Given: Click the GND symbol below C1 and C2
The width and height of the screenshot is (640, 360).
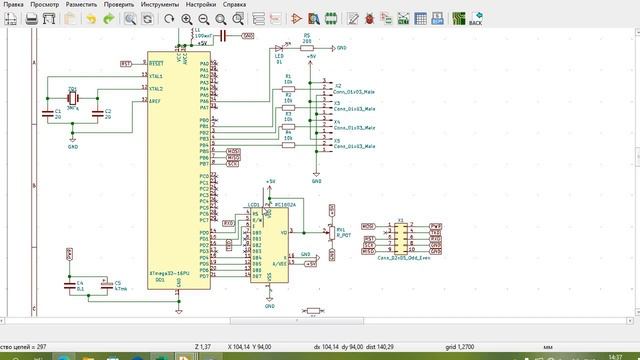Looking at the screenshot, I should 73,141.
